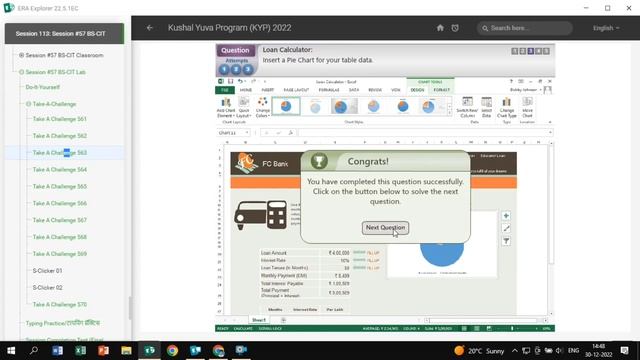Click attempt number 3 circle
The height and width of the screenshot is (360, 640).
247,69
